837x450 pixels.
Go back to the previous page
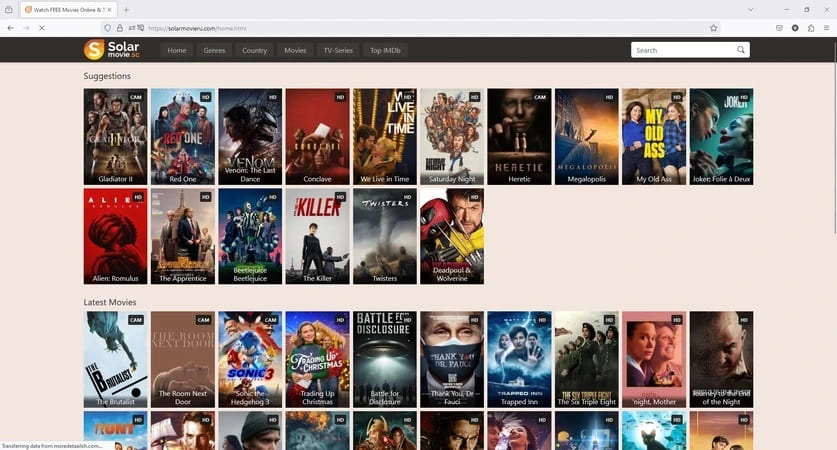10,28
